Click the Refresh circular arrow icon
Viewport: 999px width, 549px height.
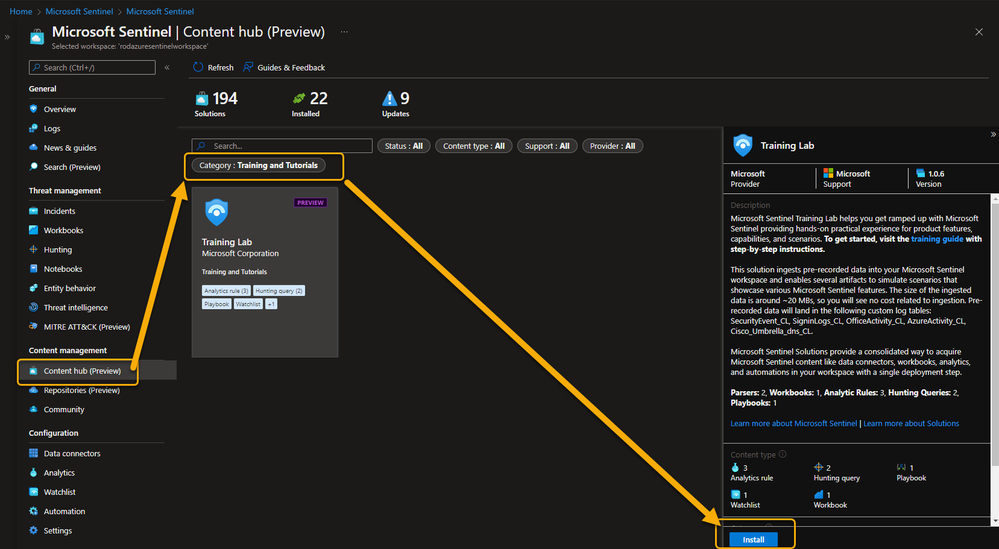coord(198,67)
